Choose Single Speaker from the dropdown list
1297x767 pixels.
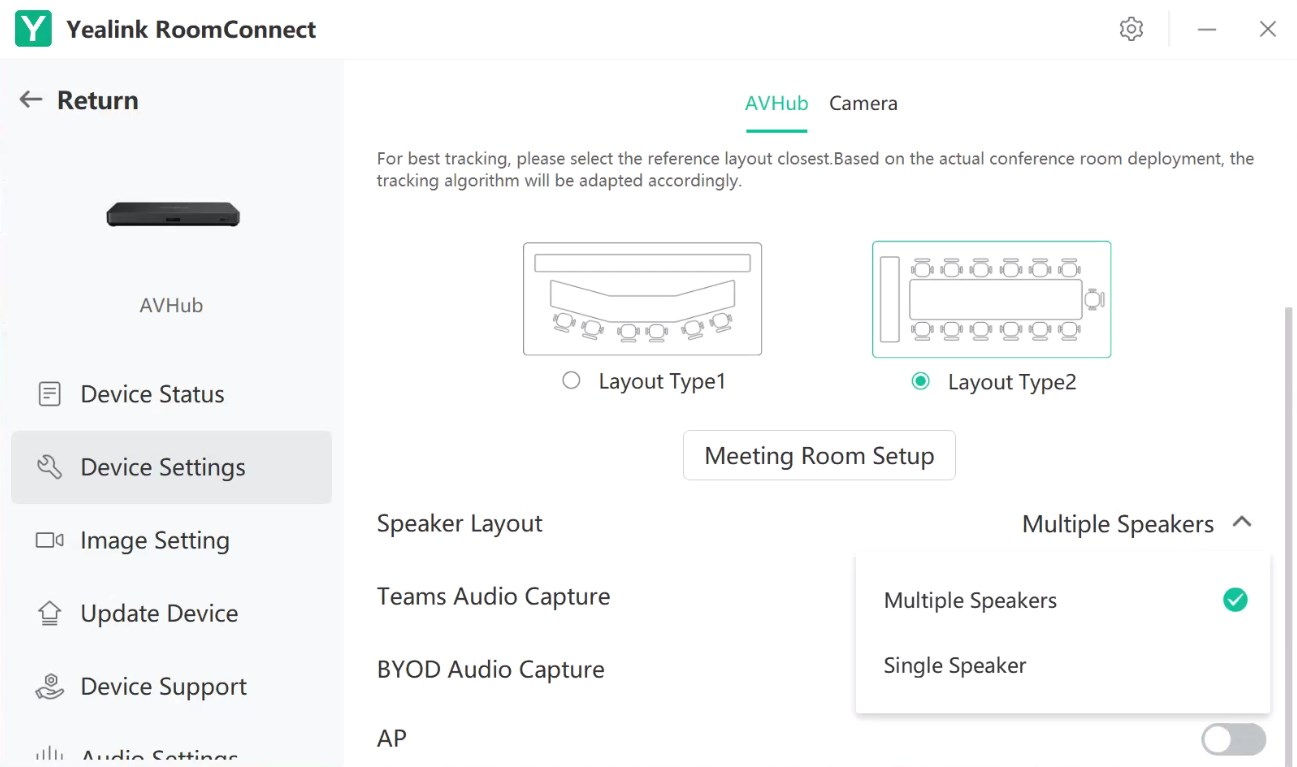pos(955,666)
